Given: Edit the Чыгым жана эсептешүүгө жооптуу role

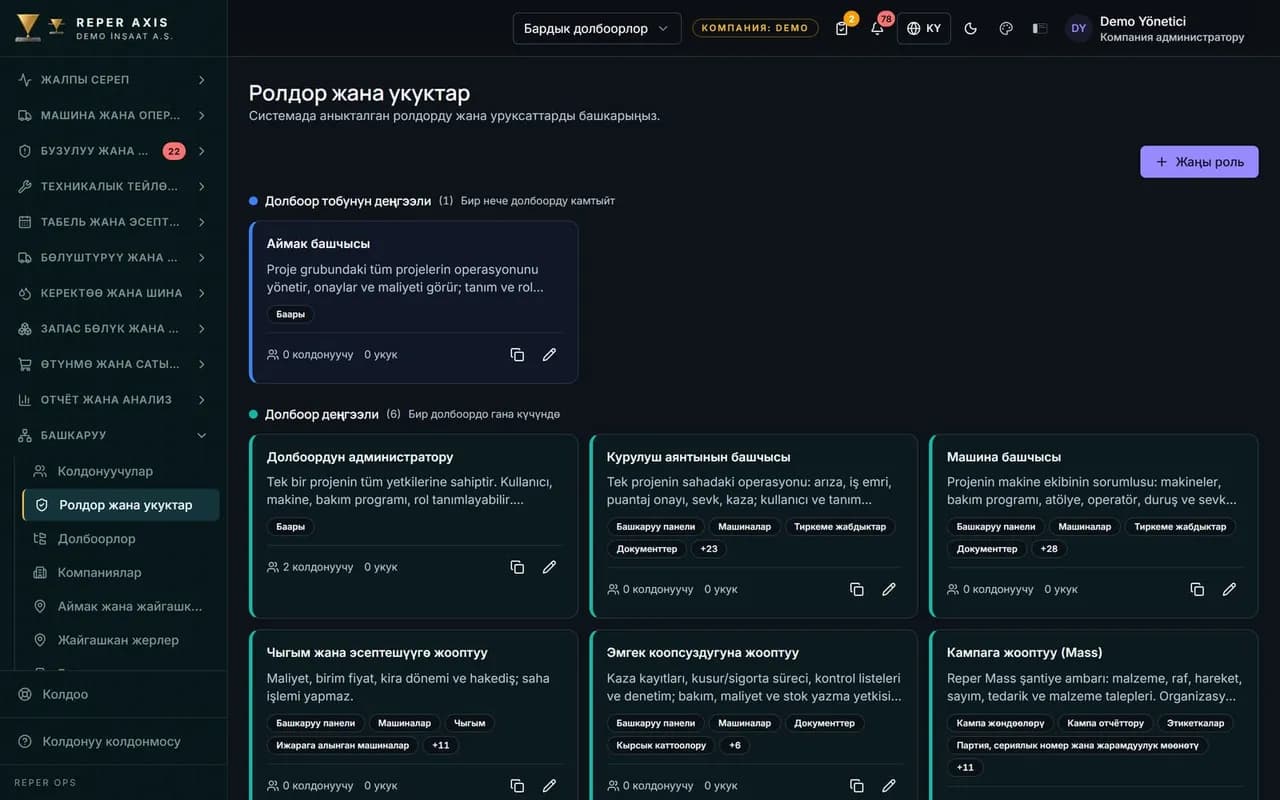Looking at the screenshot, I should tap(549, 785).
